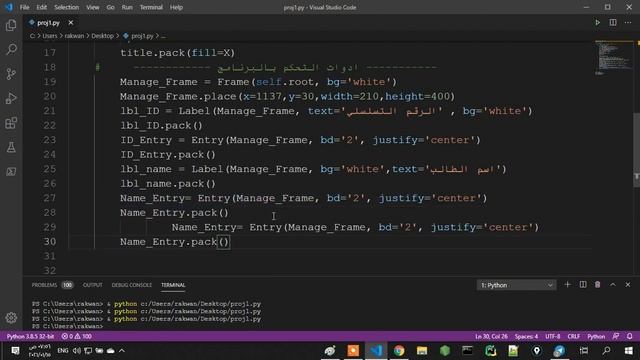Screen dimensions: 640x360
Task: Switch to Visual Studio Code taskbar icon
Action: tap(376, 351)
